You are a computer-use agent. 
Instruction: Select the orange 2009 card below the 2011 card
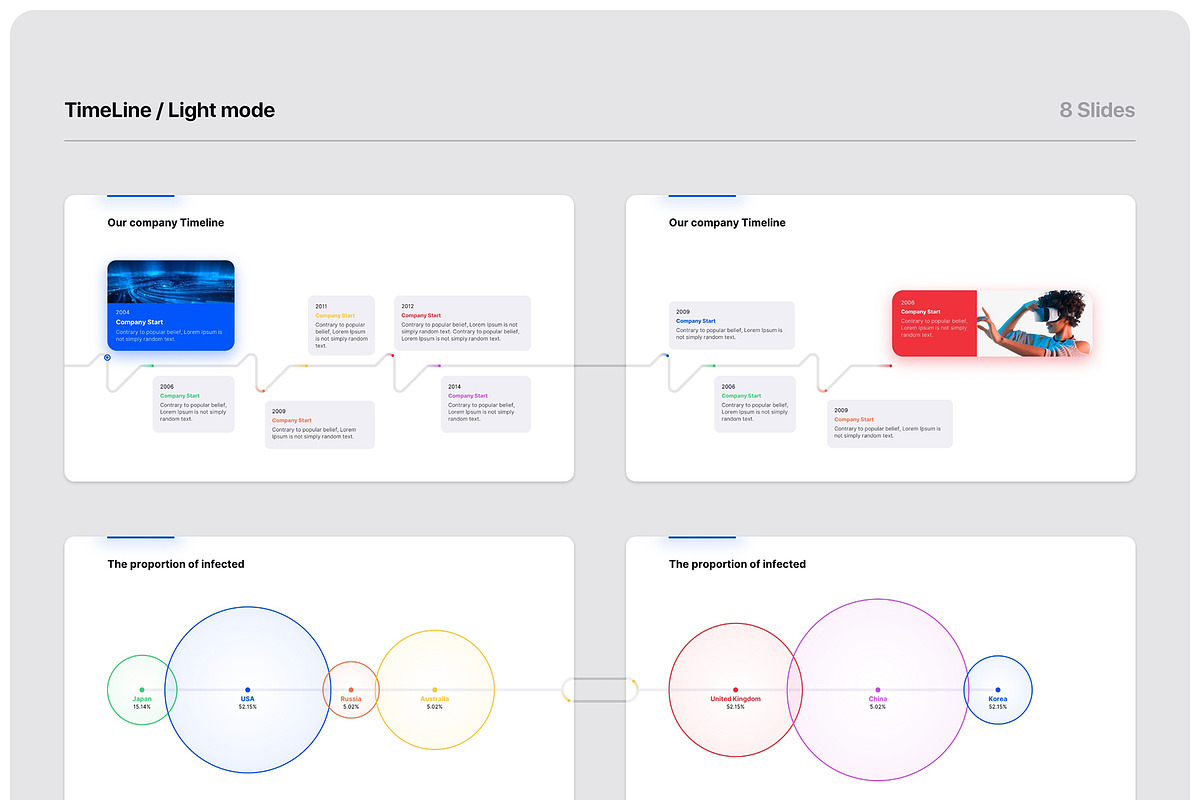coord(320,424)
